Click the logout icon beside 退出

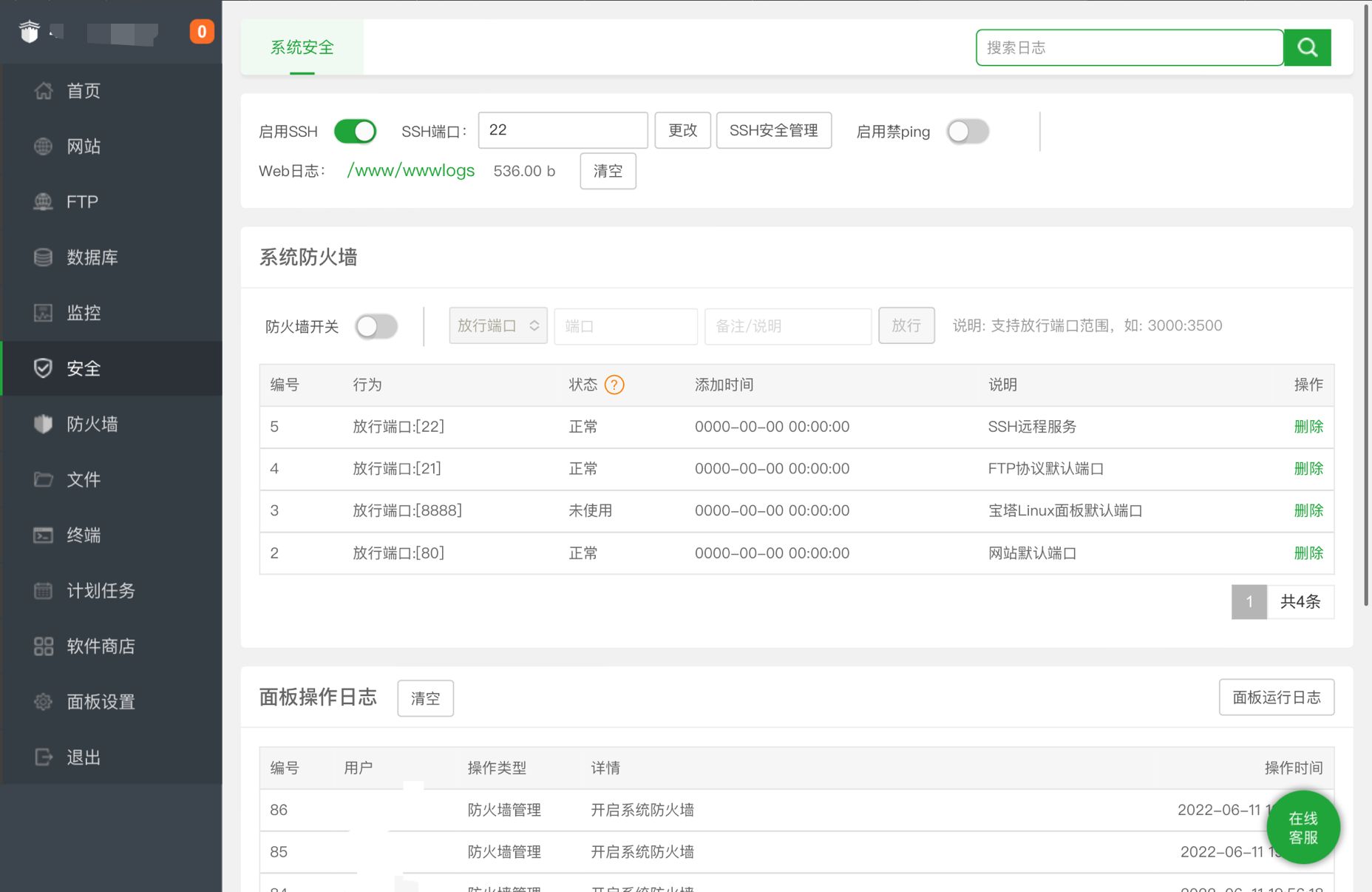44,757
